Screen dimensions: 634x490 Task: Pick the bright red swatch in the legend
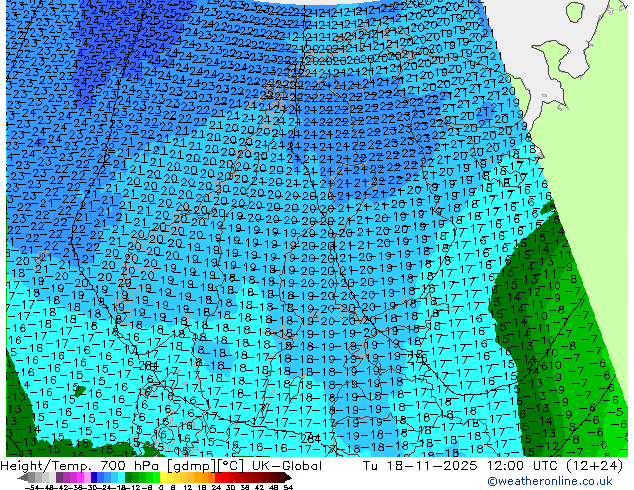pos(218,477)
